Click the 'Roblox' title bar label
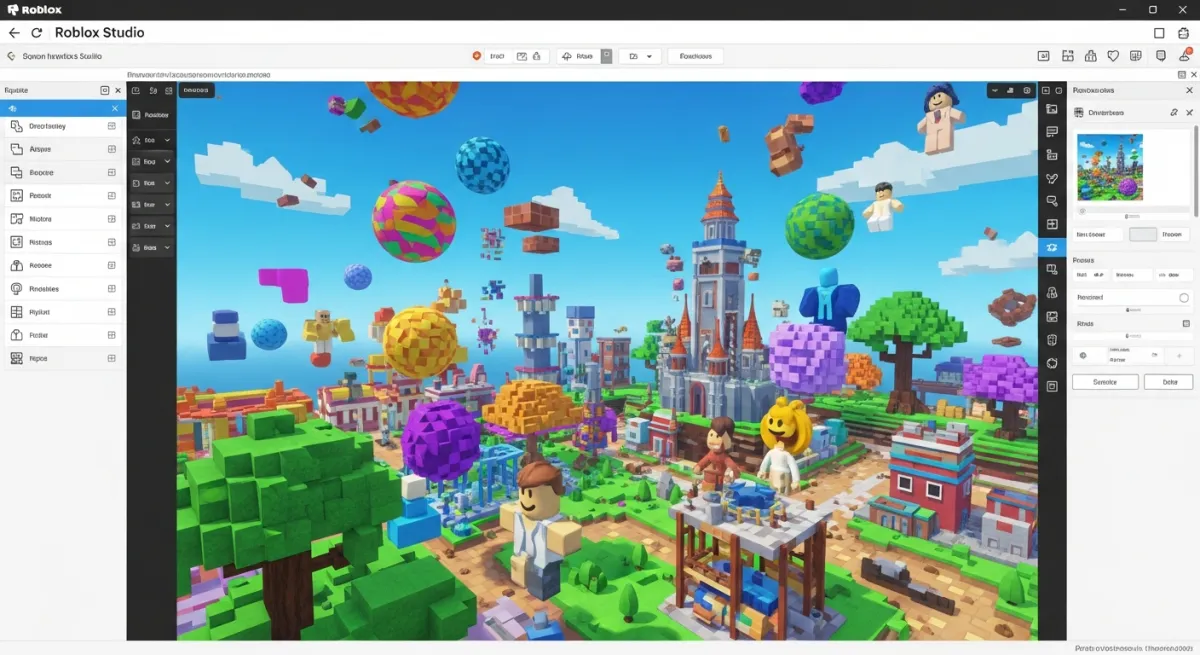 [x=34, y=9]
